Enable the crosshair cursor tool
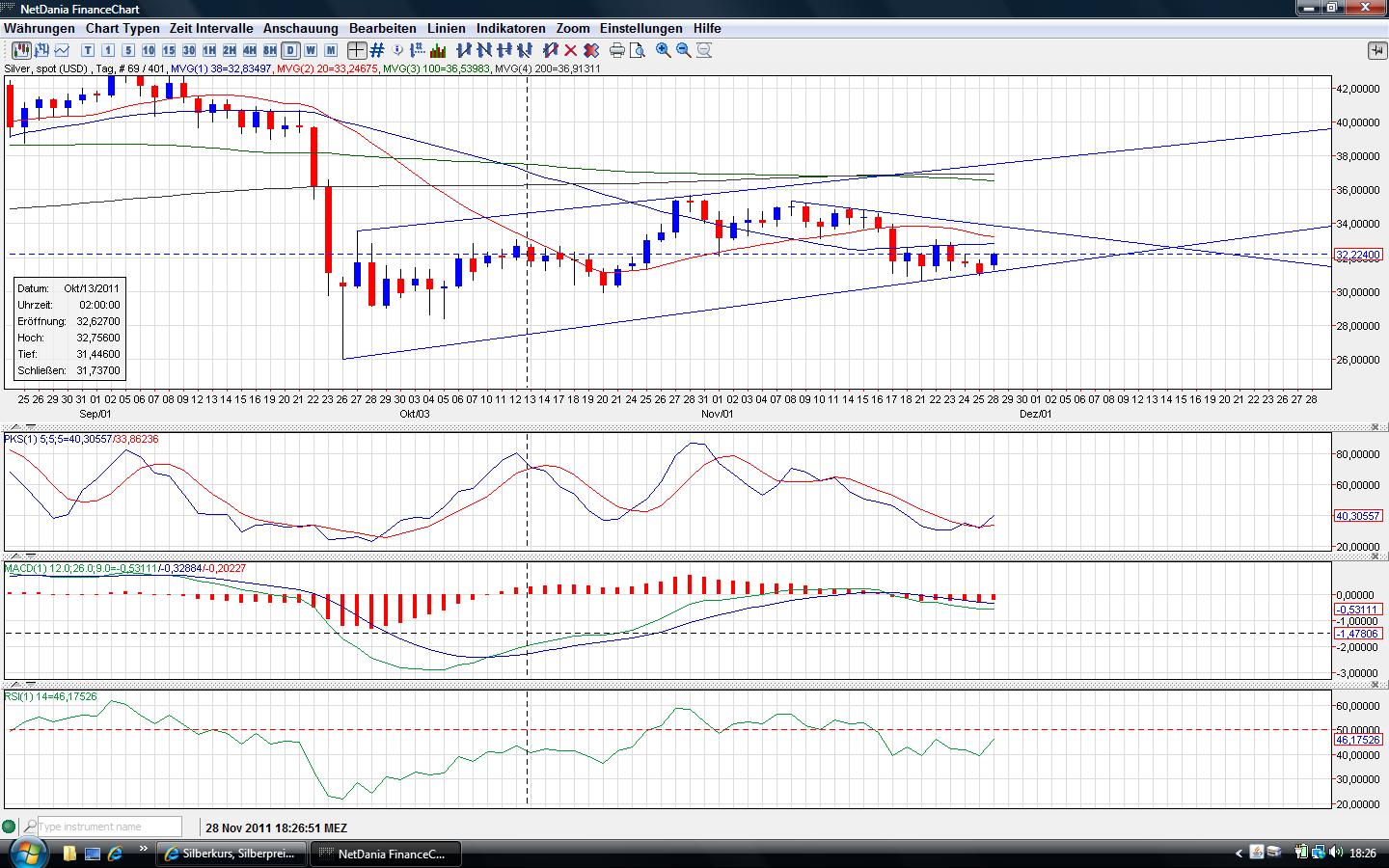This screenshot has height=868, width=1389. pos(356,50)
